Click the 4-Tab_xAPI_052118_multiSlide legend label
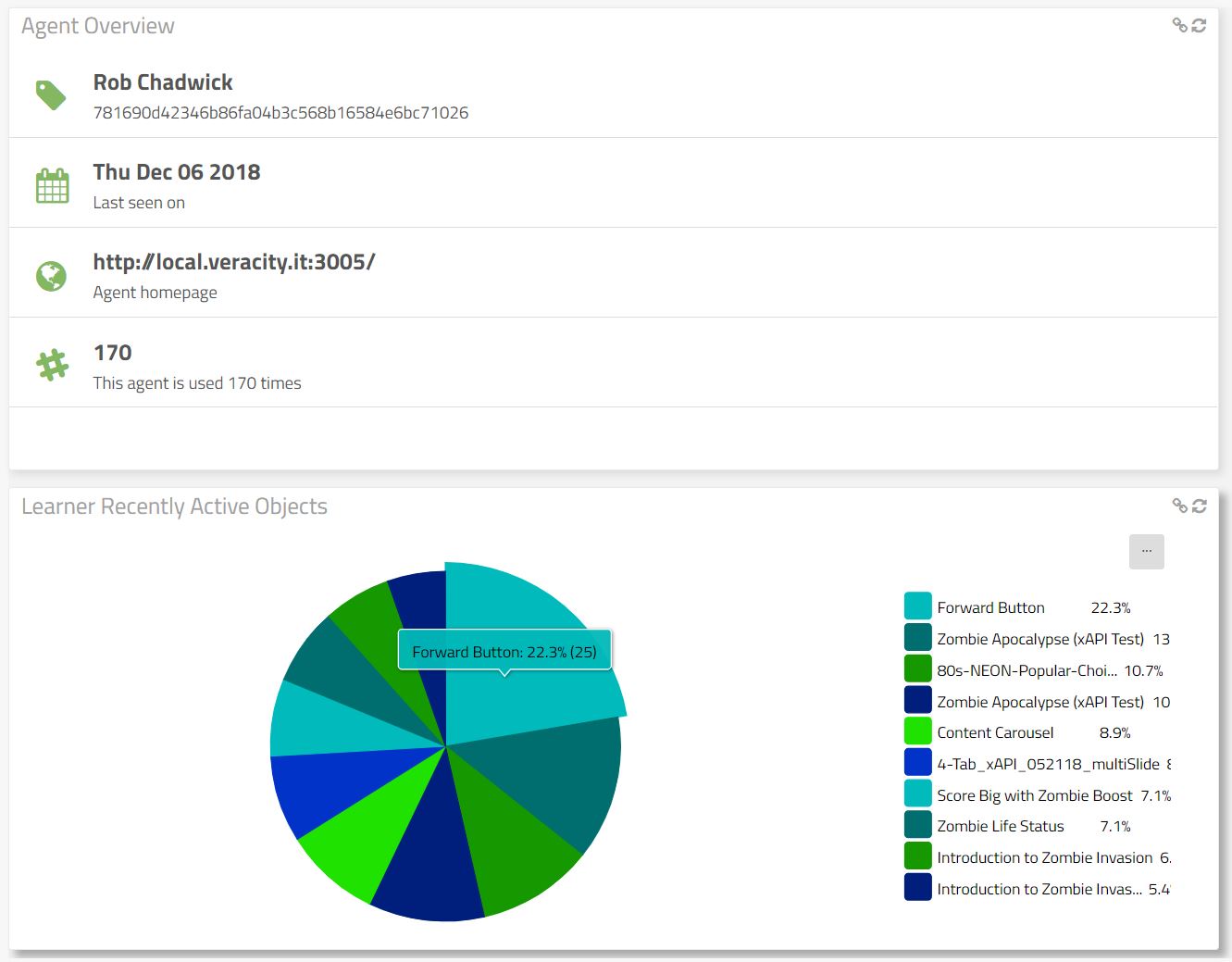 tap(1048, 764)
